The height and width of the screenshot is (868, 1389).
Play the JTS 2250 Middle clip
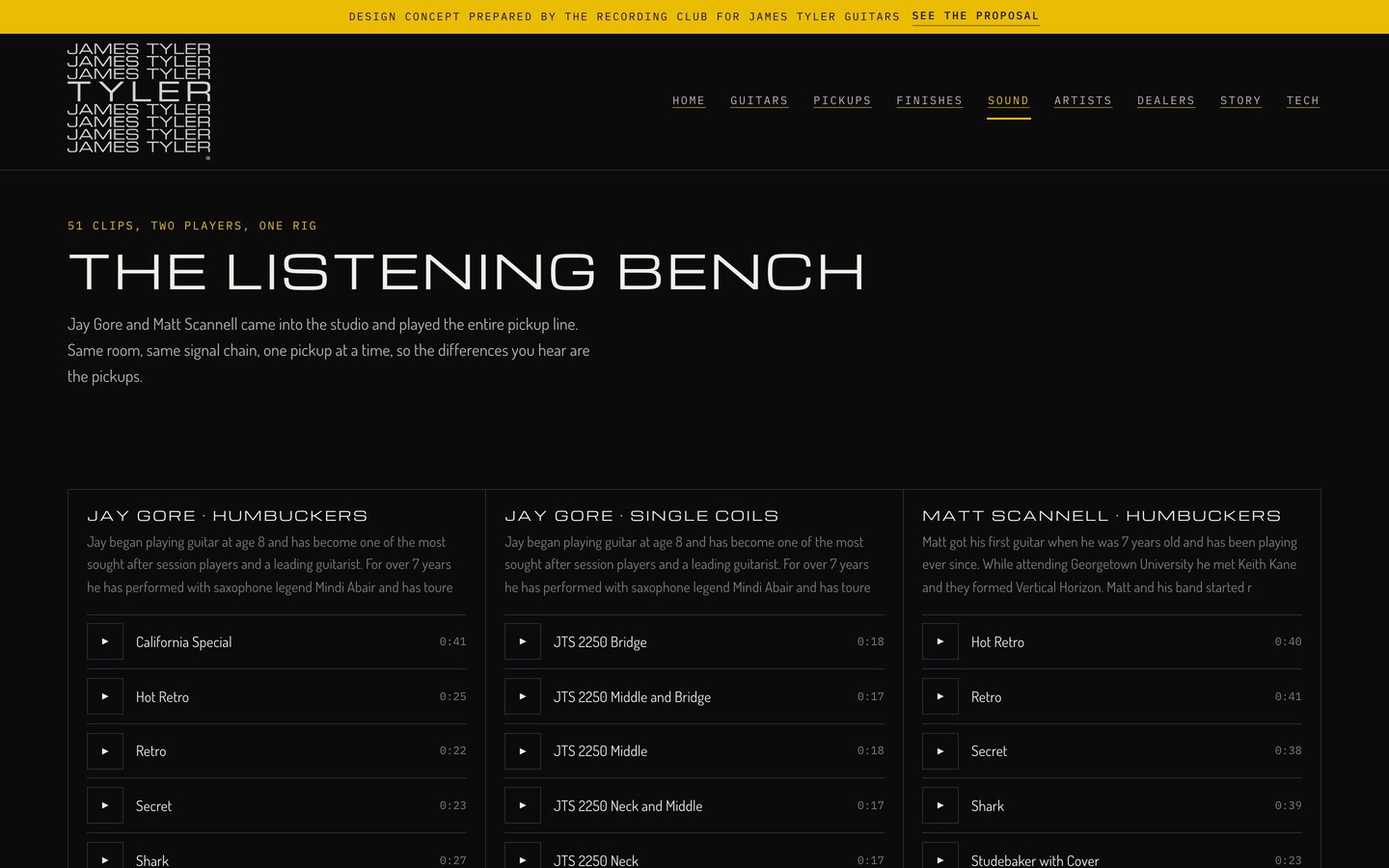(x=523, y=751)
